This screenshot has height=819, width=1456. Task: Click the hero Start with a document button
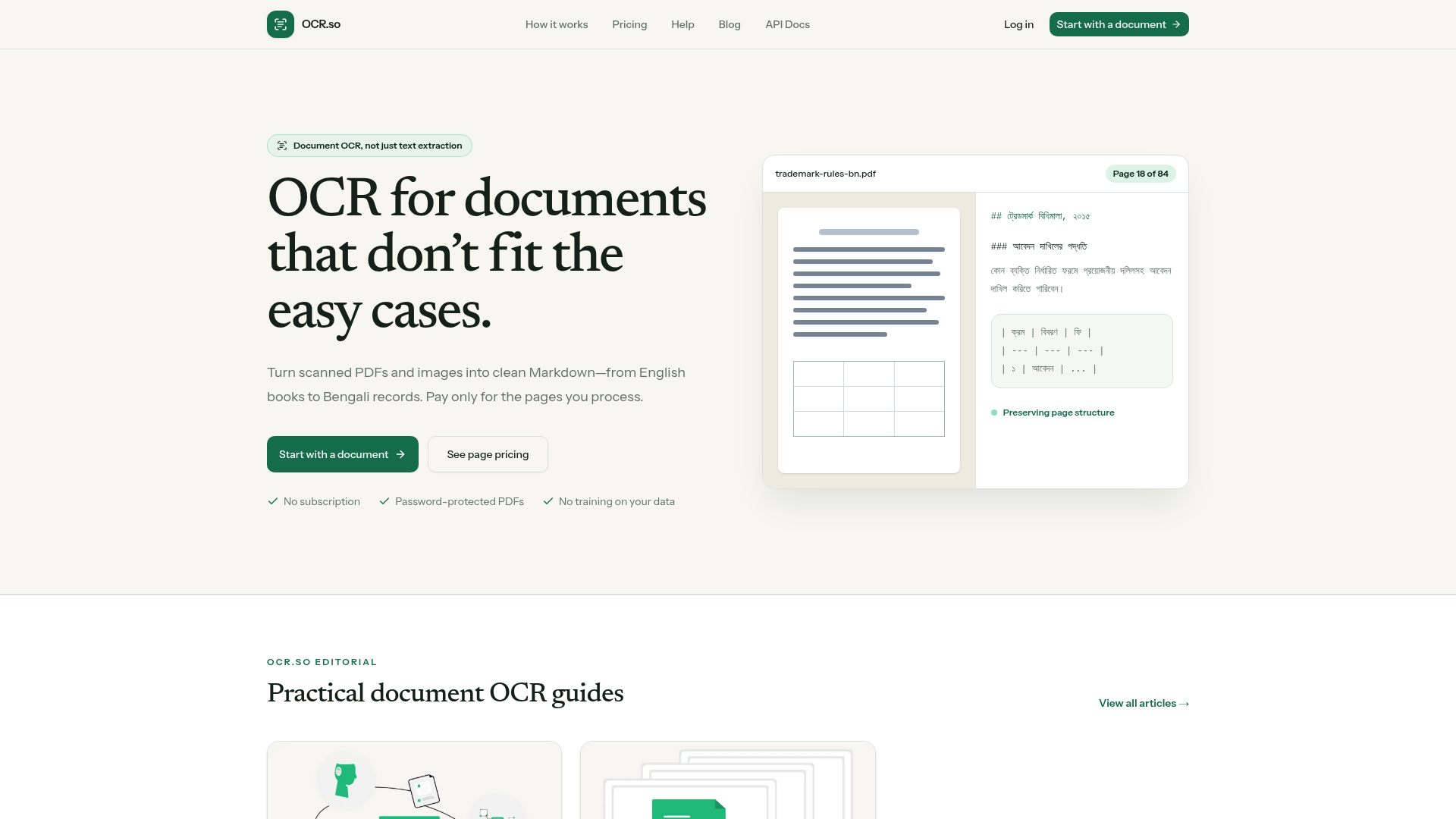[x=343, y=454]
